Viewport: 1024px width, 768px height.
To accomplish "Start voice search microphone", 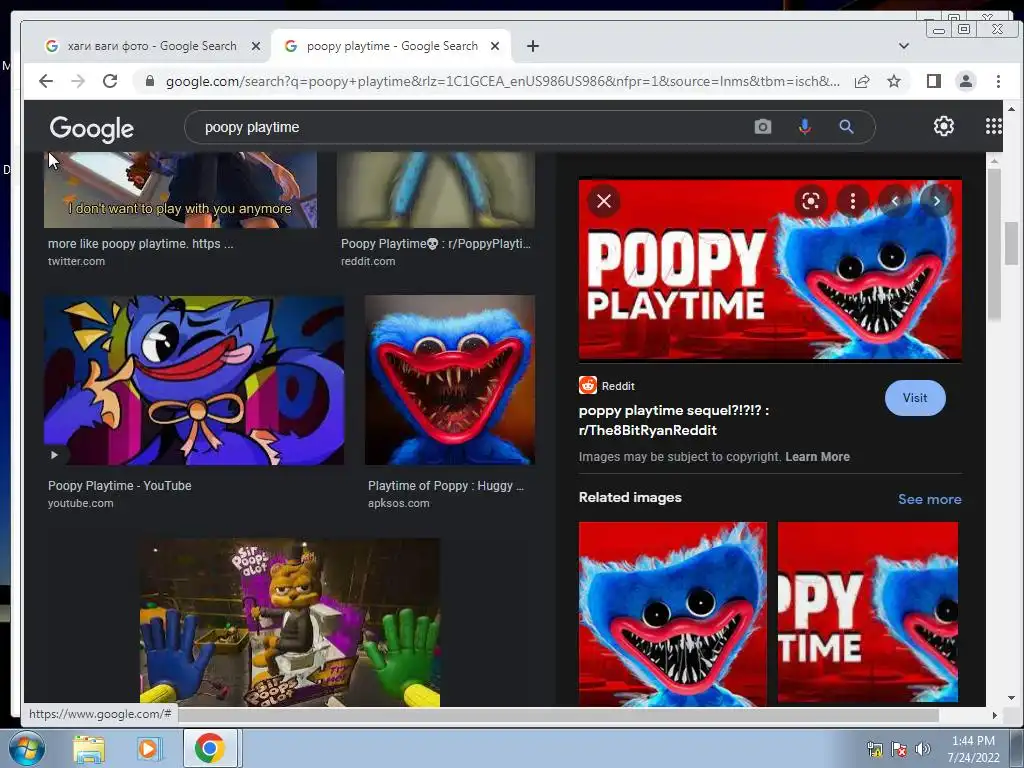I will pos(805,127).
